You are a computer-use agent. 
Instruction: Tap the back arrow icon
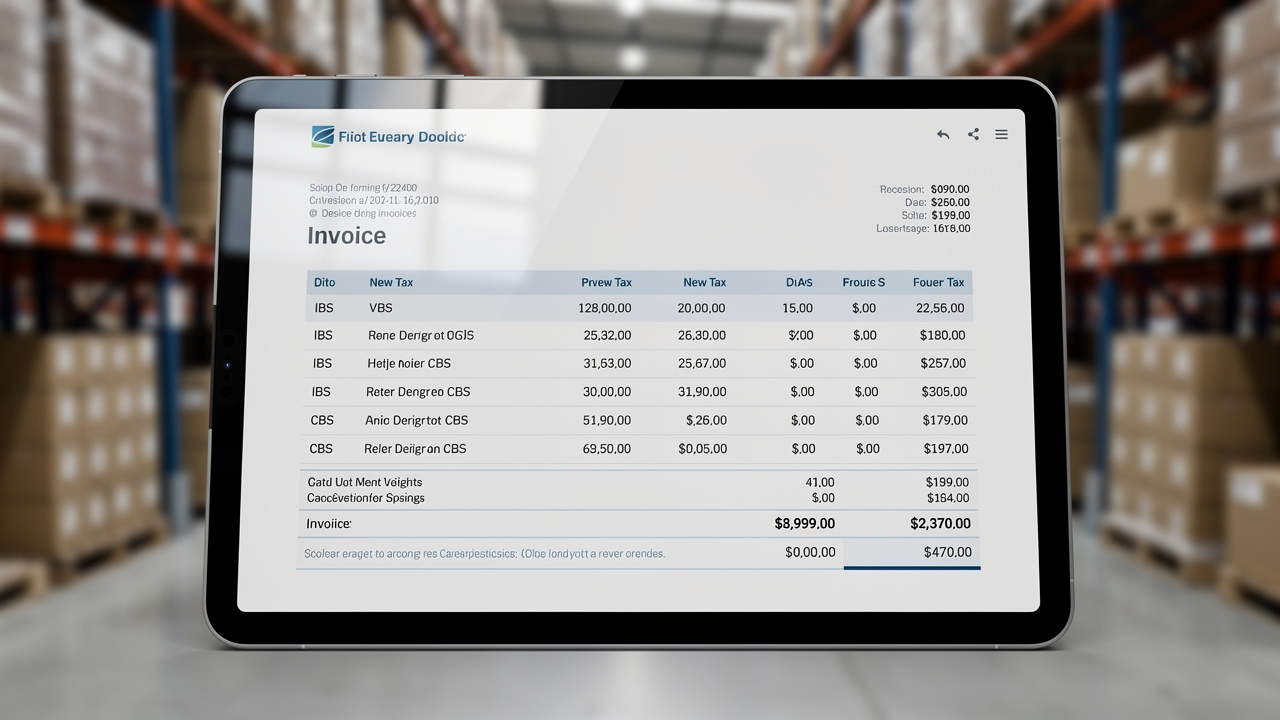click(x=943, y=135)
